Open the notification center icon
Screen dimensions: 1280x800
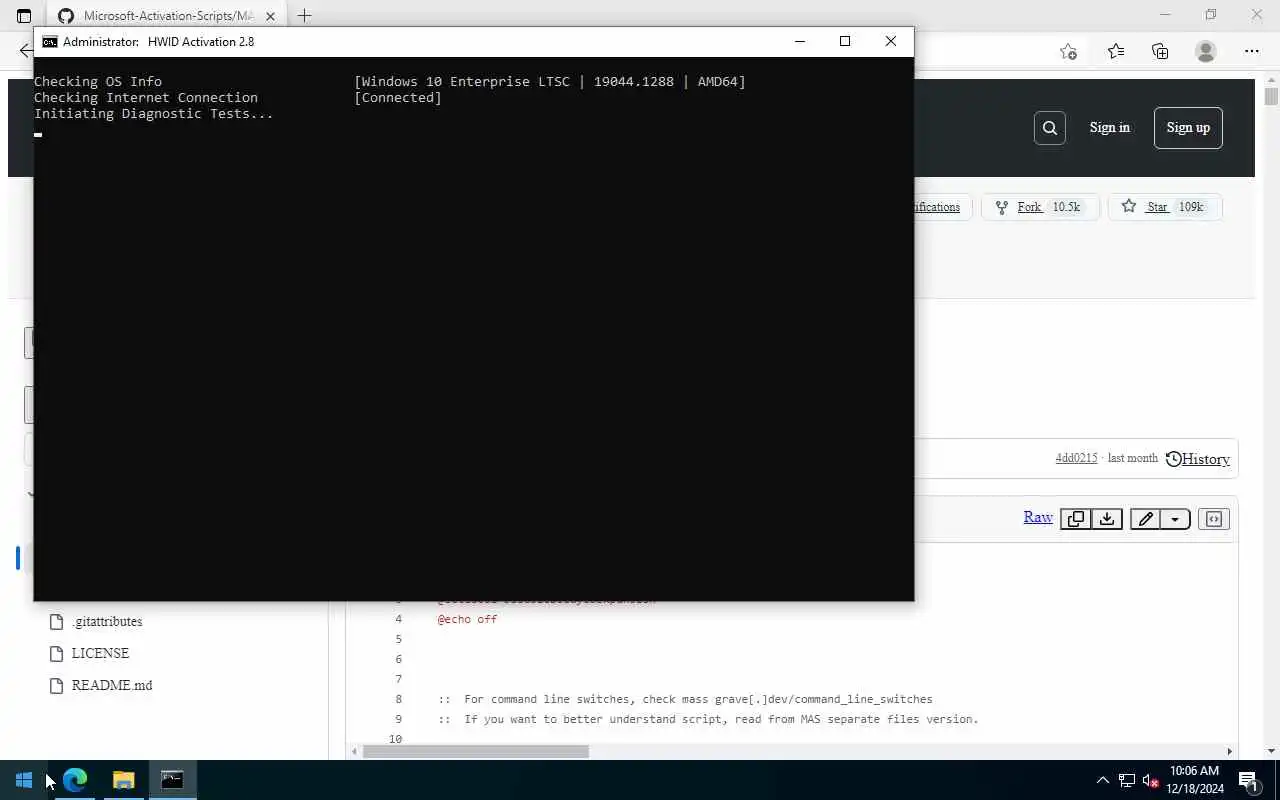point(1248,780)
